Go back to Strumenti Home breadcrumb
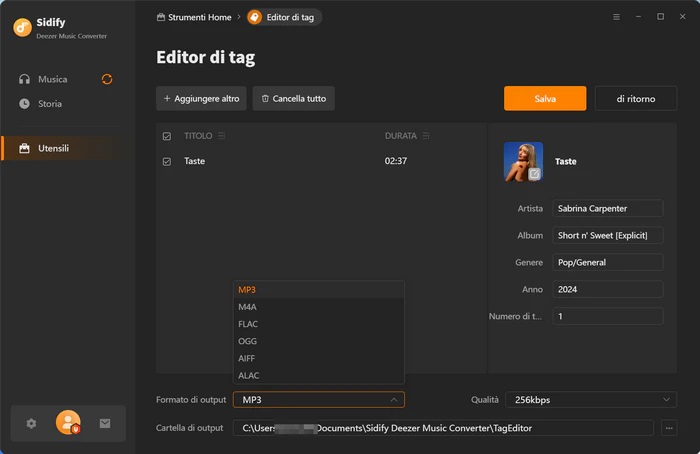 tap(194, 17)
